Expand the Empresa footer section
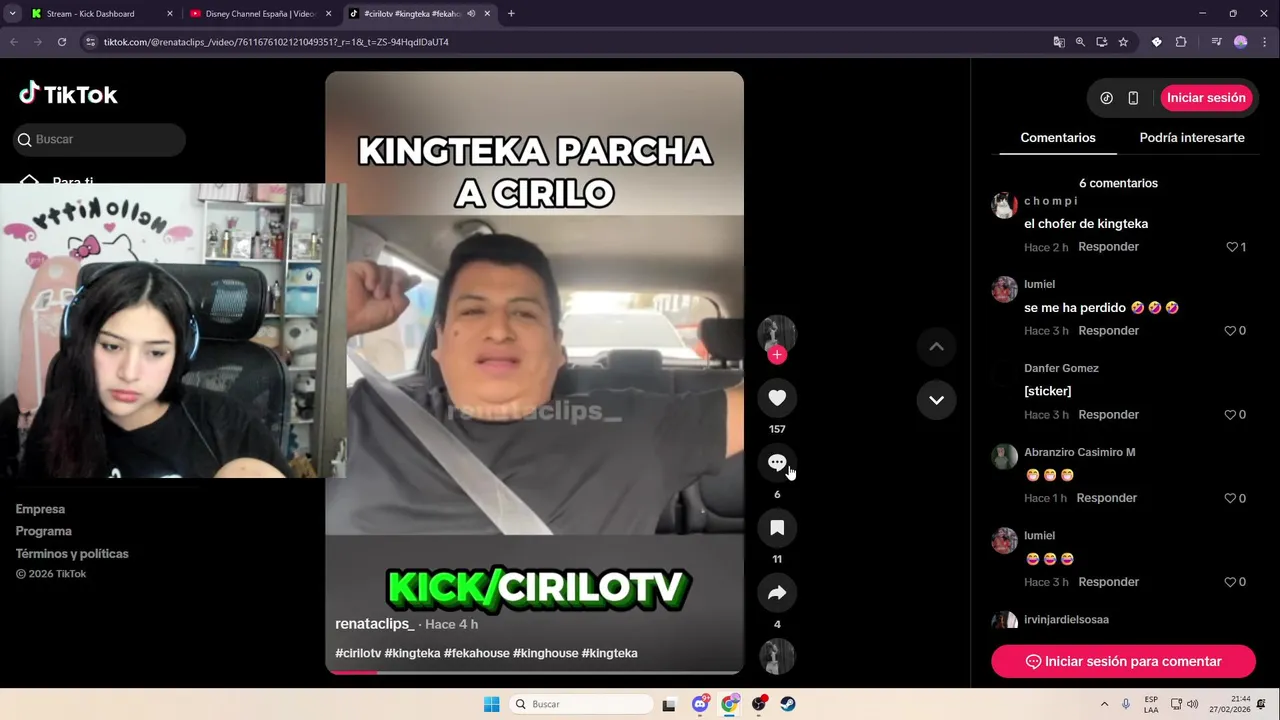This screenshot has width=1280, height=720. click(40, 509)
